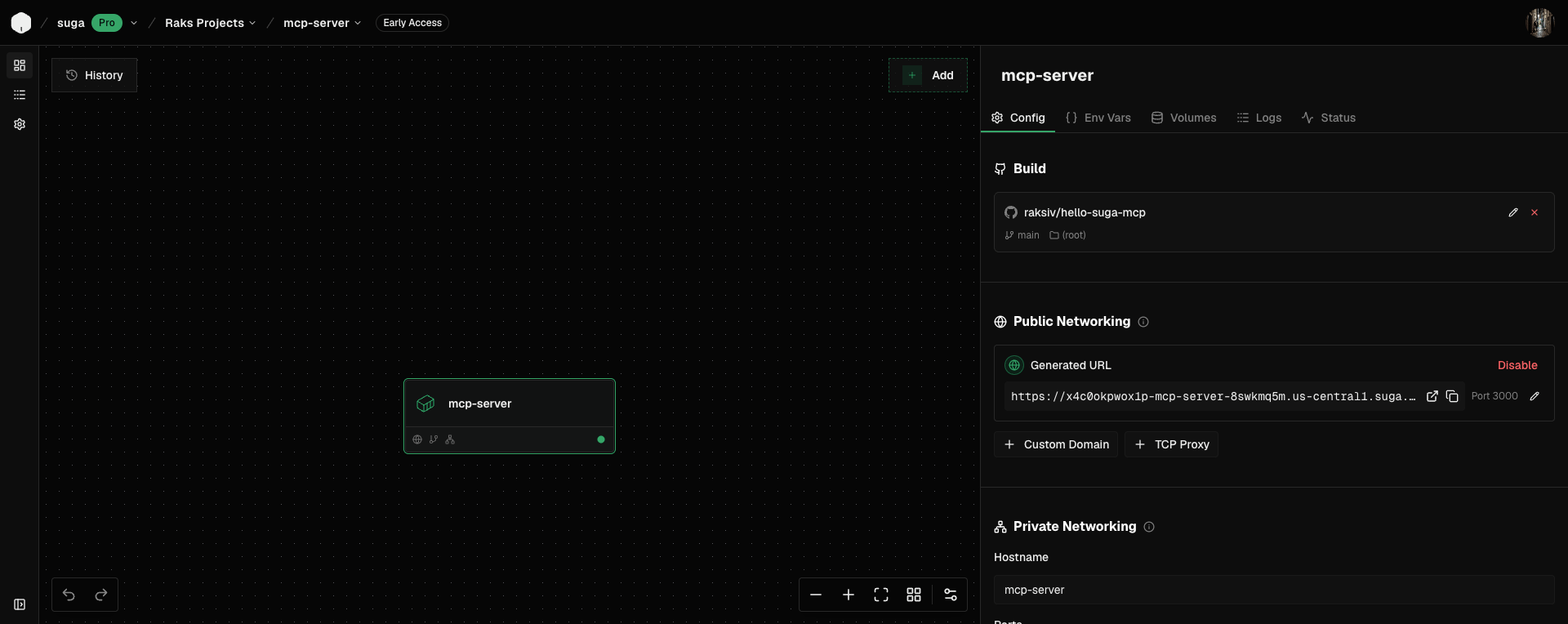Click globe icon on mcp-server node
This screenshot has width=1568, height=624.
pos(417,439)
